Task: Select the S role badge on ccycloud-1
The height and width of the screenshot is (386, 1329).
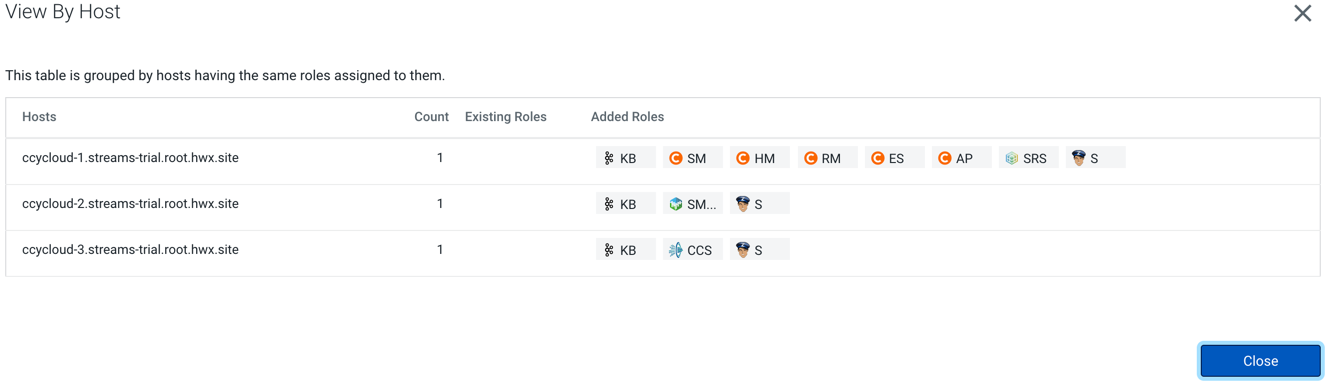Action: pyautogui.click(x=1096, y=158)
